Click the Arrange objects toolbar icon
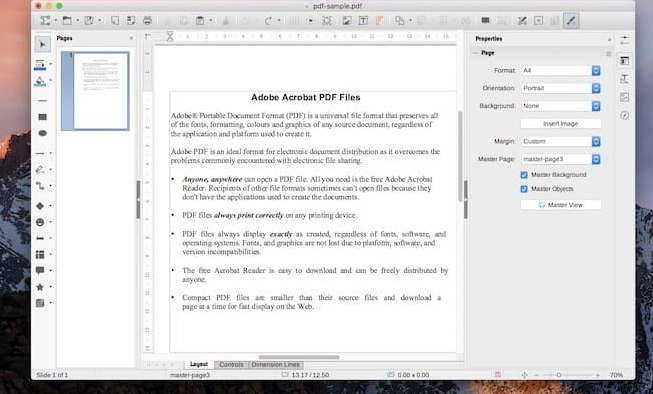Image resolution: width=653 pixels, height=394 pixels. pyautogui.click(x=399, y=20)
